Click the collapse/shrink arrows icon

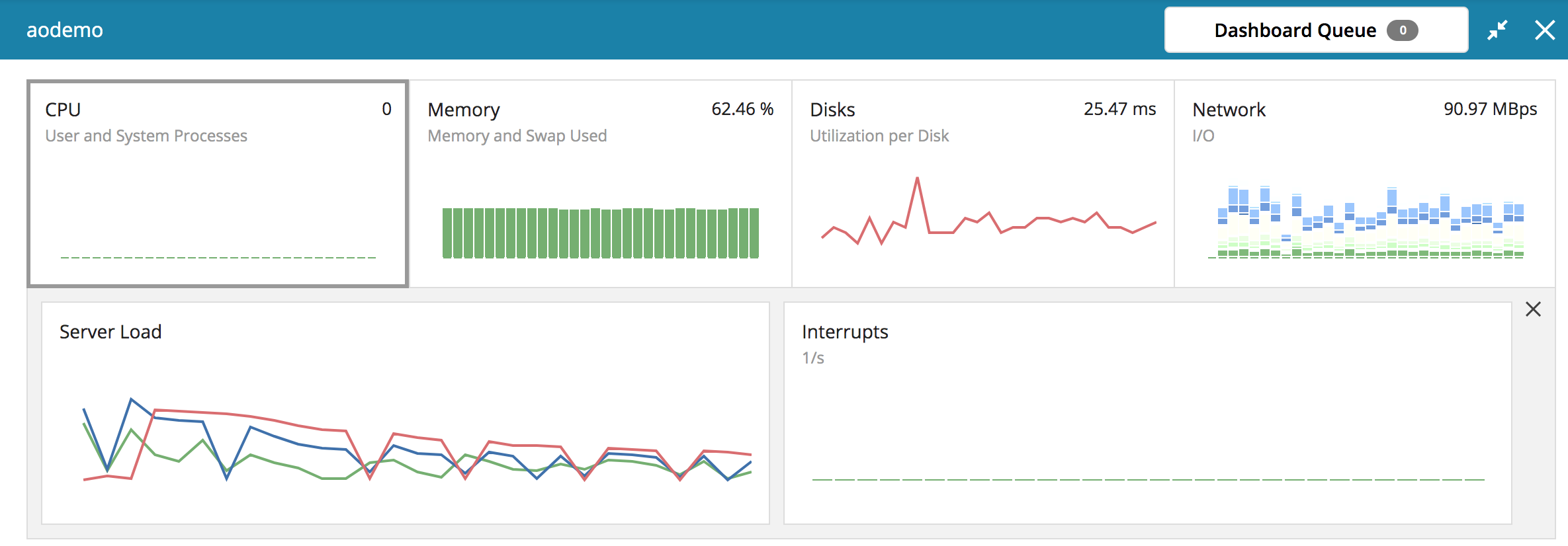tap(1497, 30)
